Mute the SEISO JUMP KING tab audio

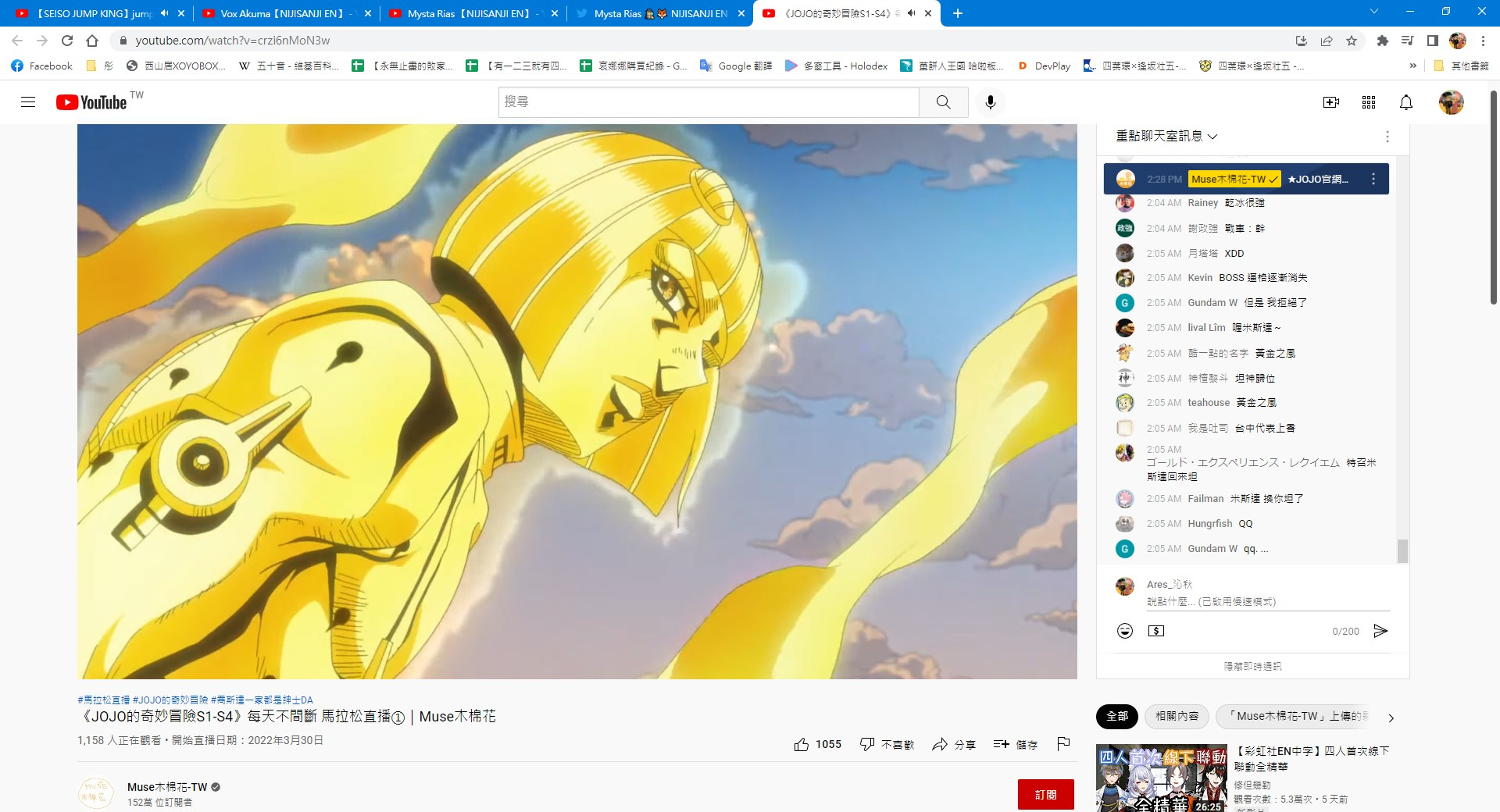[164, 13]
